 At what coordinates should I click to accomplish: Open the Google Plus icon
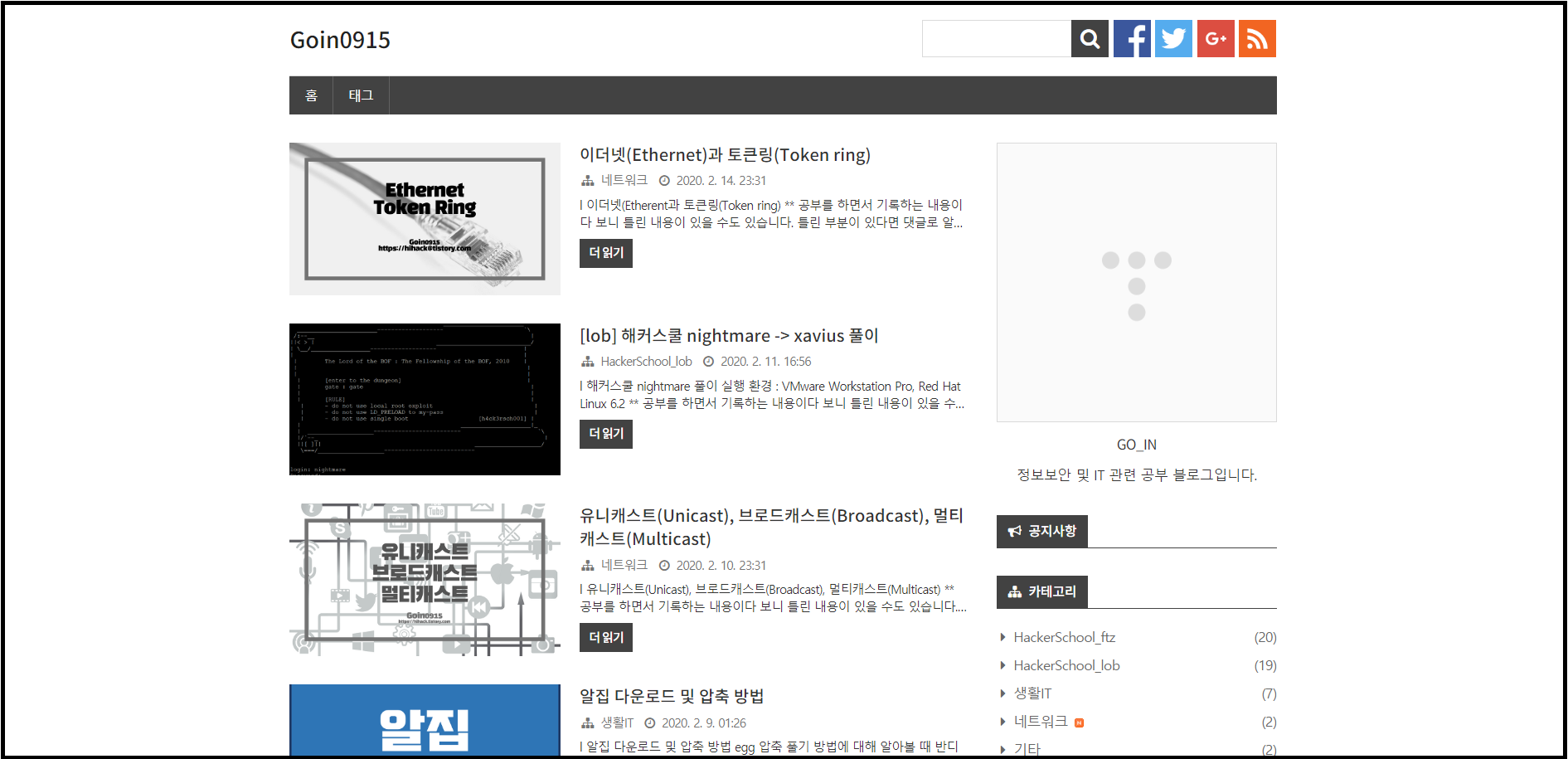click(x=1216, y=39)
